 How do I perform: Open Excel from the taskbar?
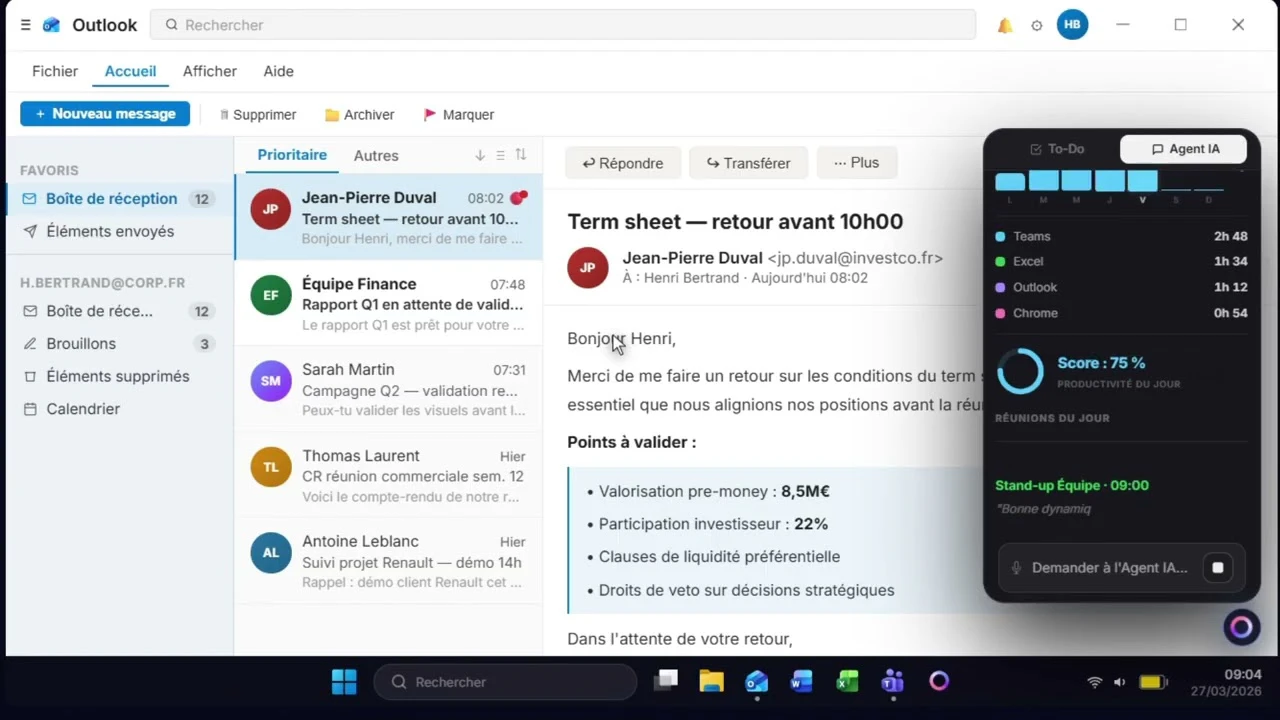tap(847, 682)
